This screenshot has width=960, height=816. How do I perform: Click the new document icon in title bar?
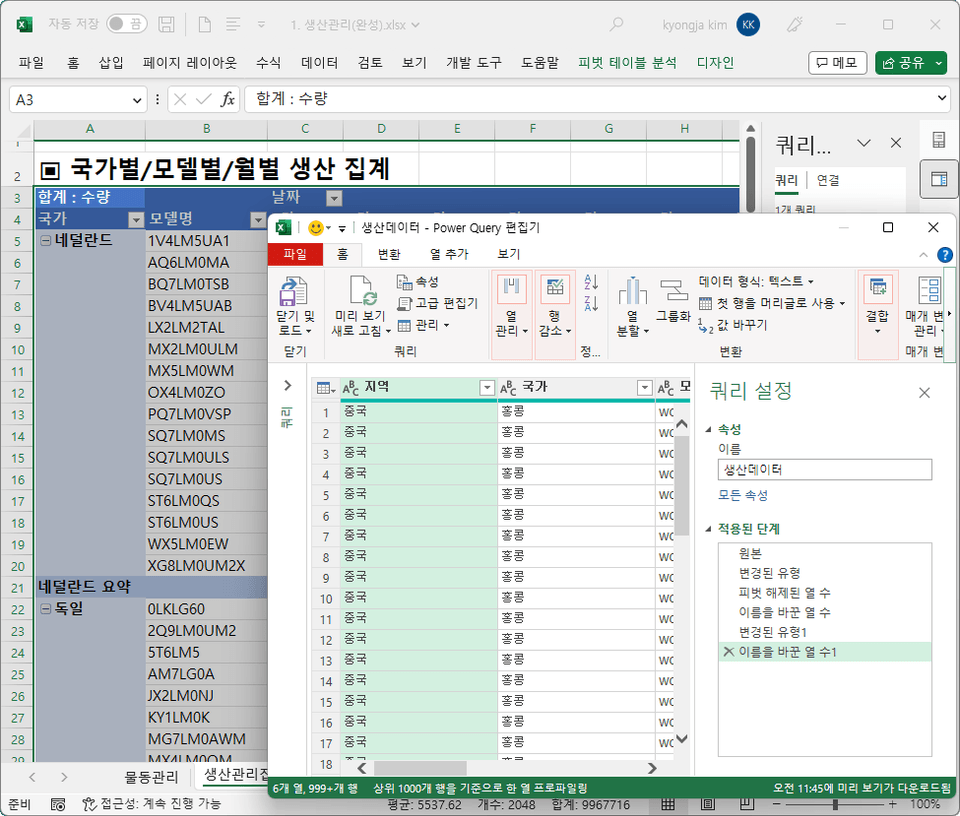coord(204,24)
